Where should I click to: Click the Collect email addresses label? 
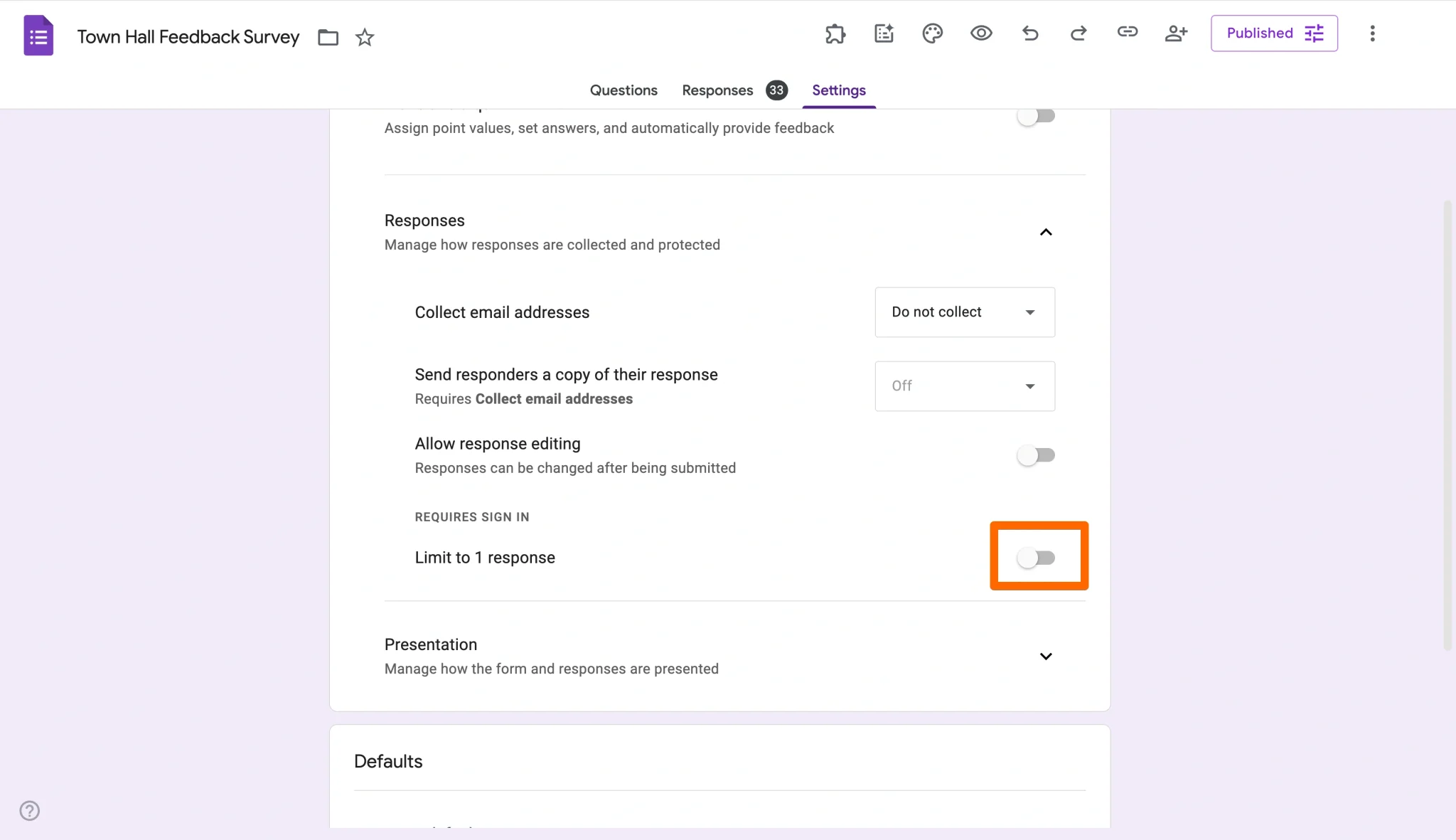(x=502, y=312)
